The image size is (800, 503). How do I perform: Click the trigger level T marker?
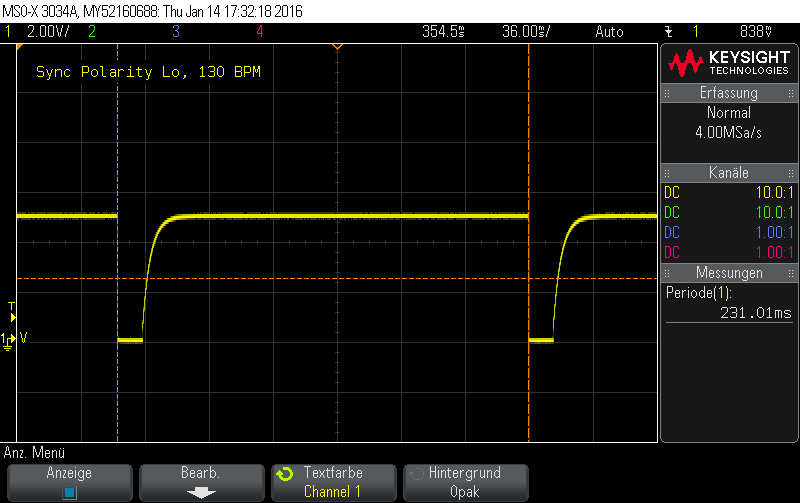[x=12, y=311]
